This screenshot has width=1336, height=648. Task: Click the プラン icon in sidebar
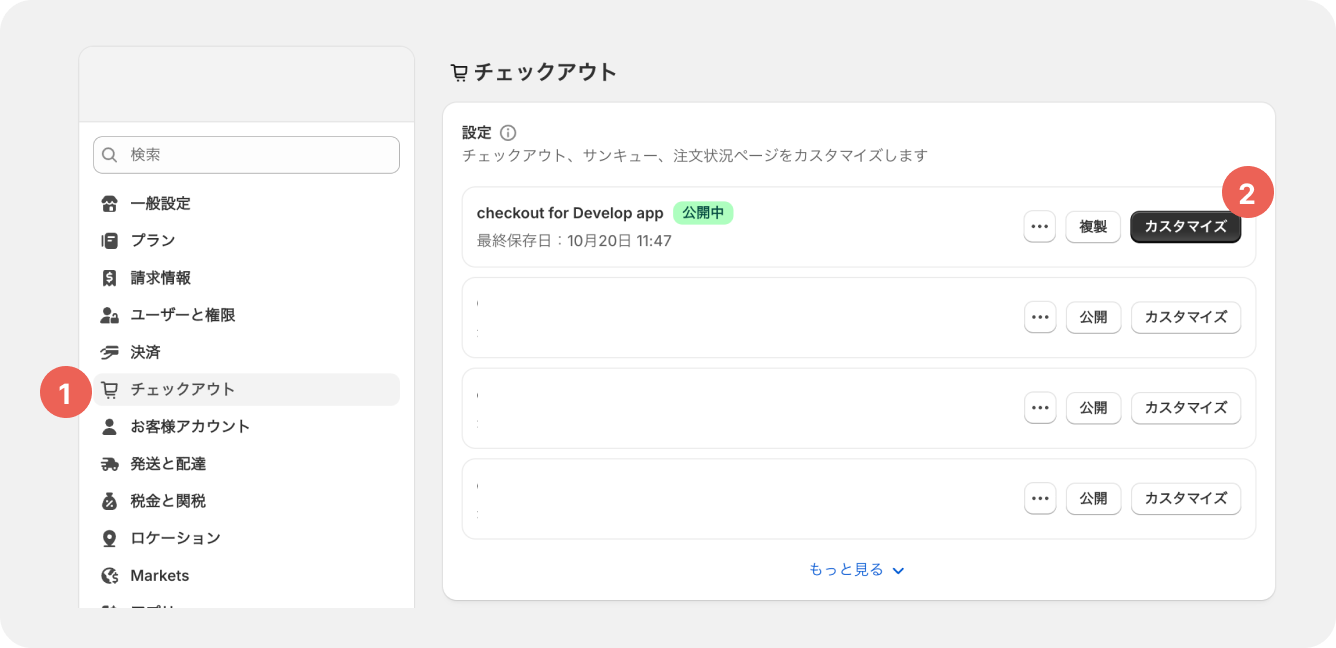point(110,241)
